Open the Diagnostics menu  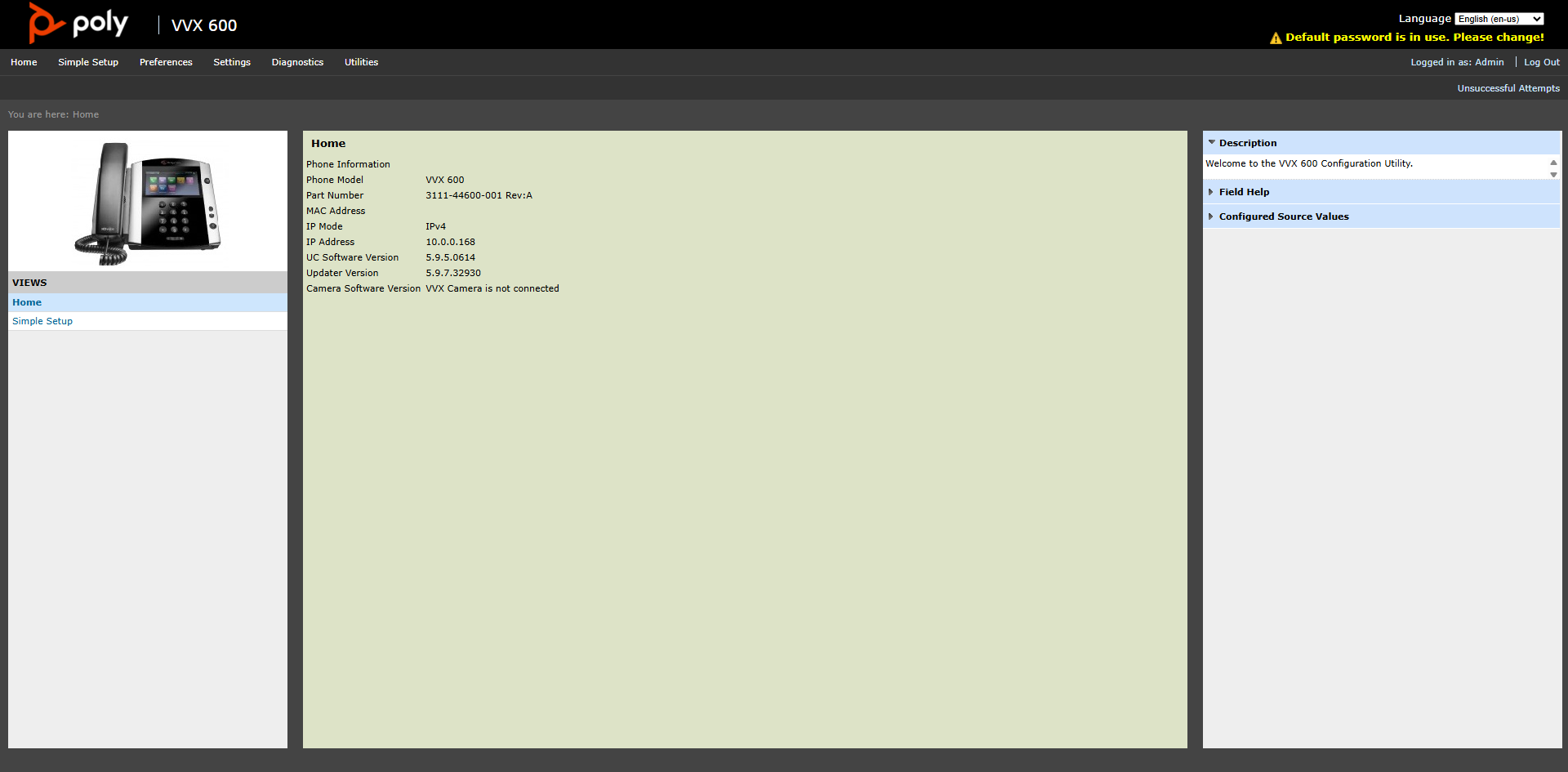[x=297, y=62]
